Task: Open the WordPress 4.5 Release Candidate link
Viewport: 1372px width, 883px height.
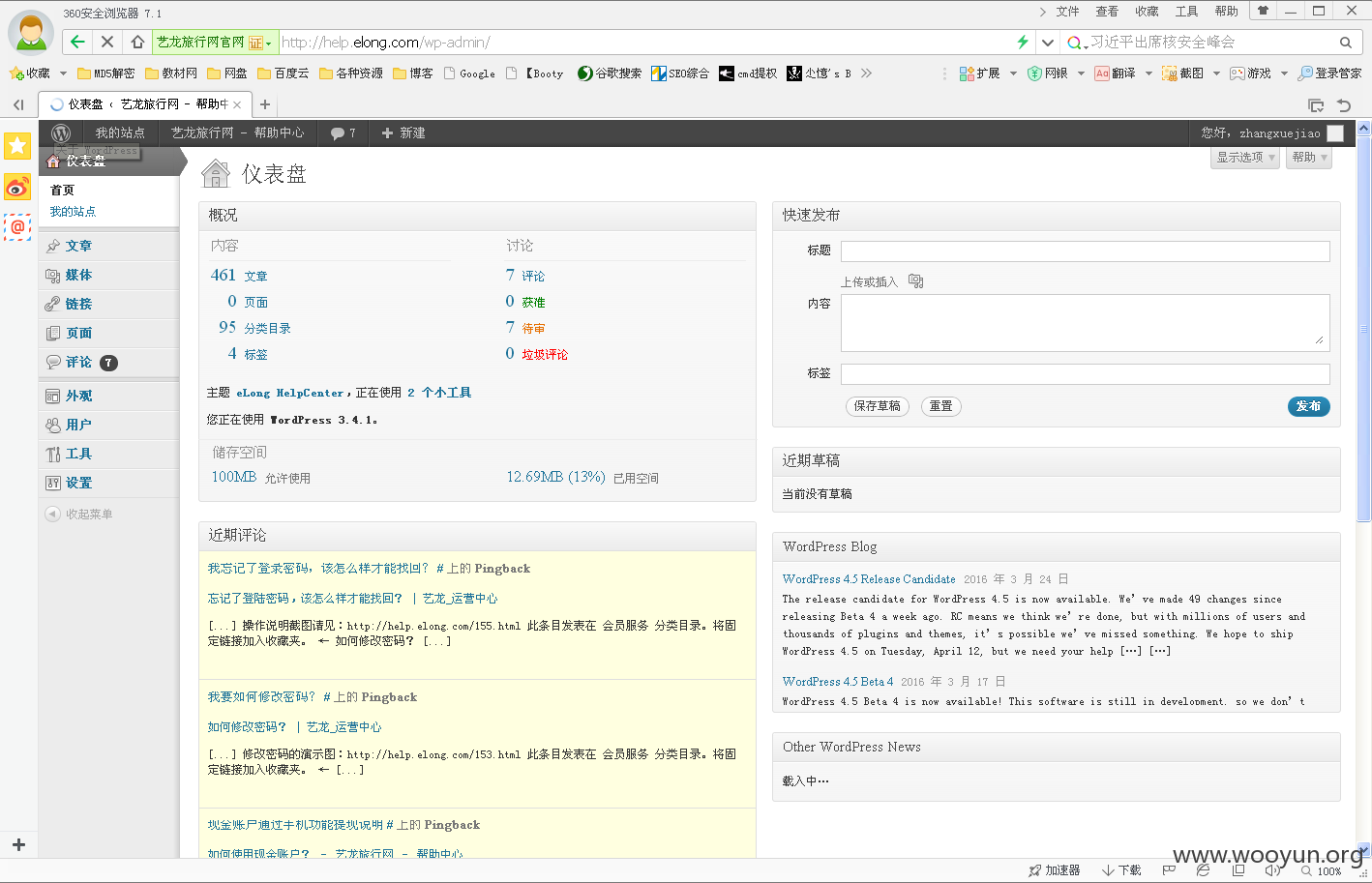Action: (869, 579)
